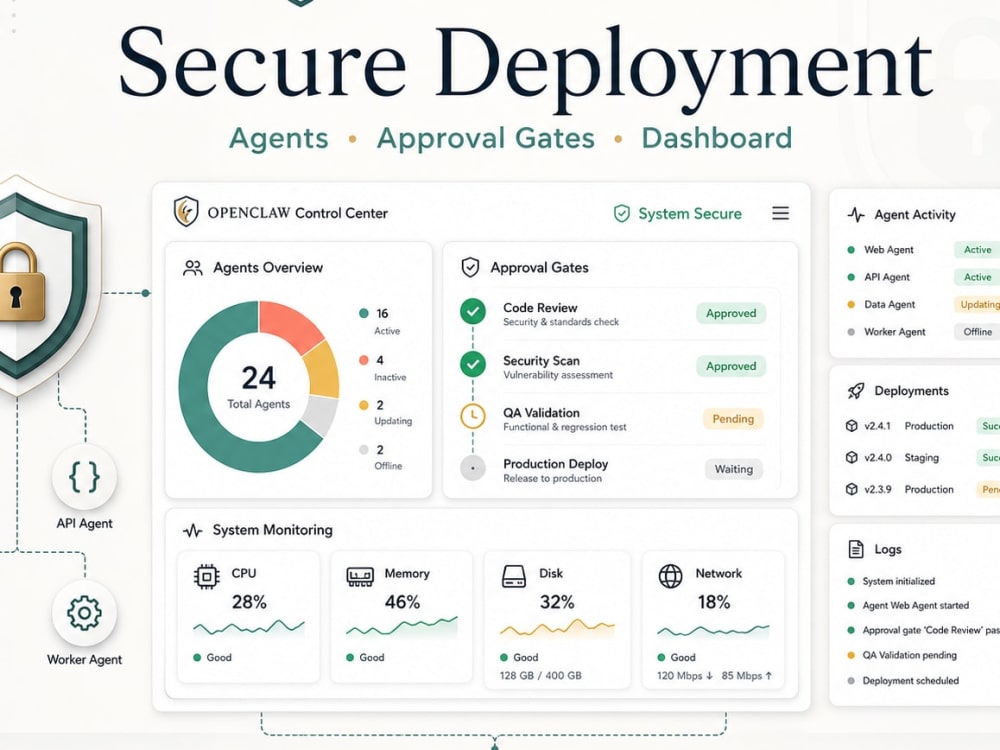1000x750 pixels.
Task: Click the Security Scan green checkmark
Action: [473, 364]
